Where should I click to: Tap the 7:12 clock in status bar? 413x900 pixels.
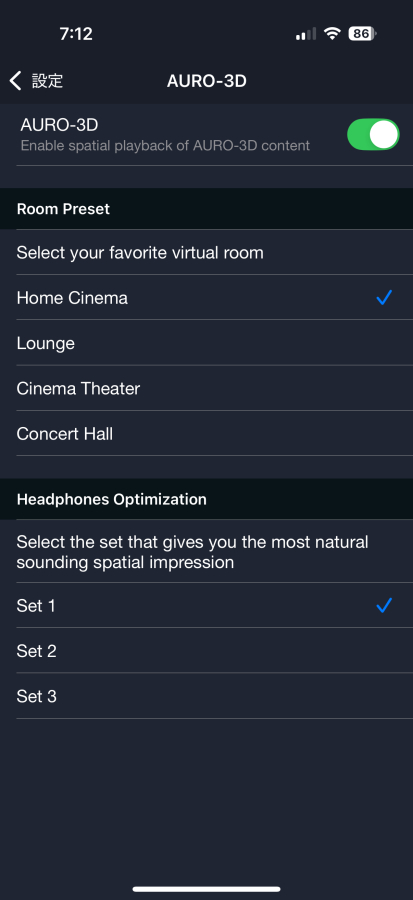click(x=76, y=34)
